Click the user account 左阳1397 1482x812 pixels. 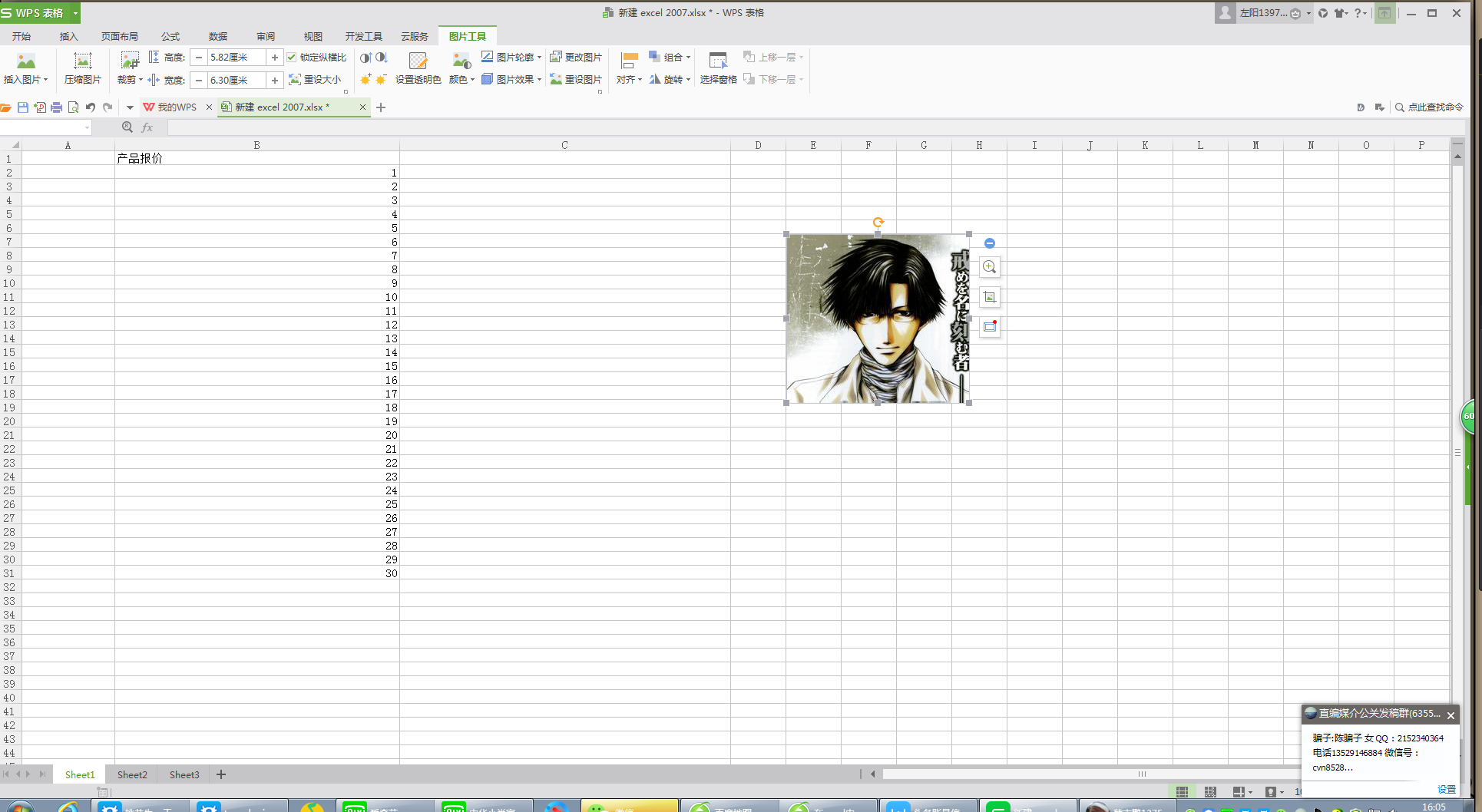[x=1264, y=13]
